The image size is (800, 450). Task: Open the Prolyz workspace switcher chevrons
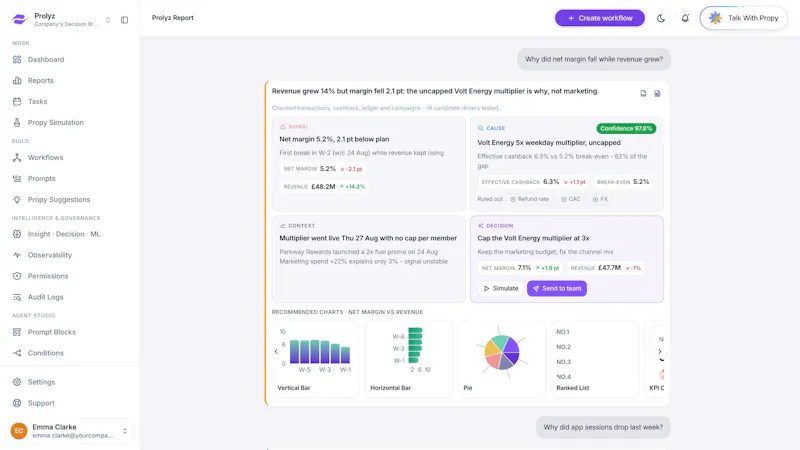[108, 20]
